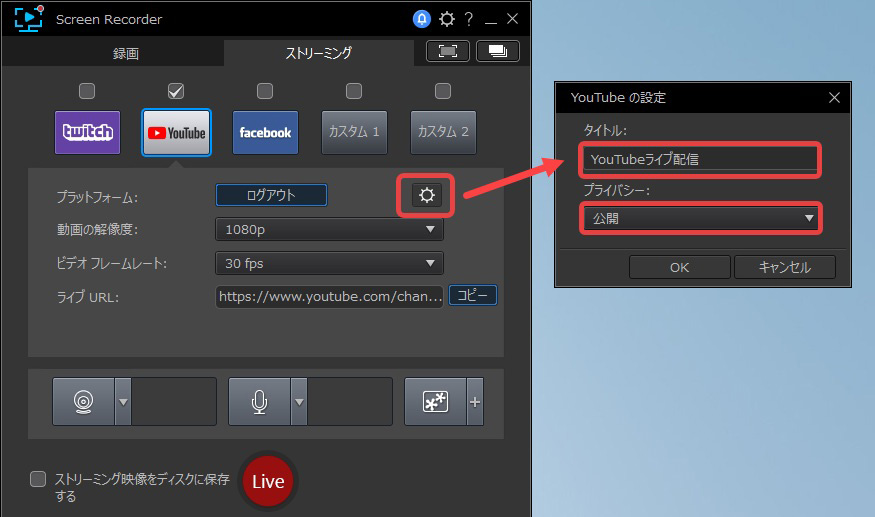Open the 動画の解像度 1080p dropdown
The height and width of the screenshot is (517, 875).
329,229
